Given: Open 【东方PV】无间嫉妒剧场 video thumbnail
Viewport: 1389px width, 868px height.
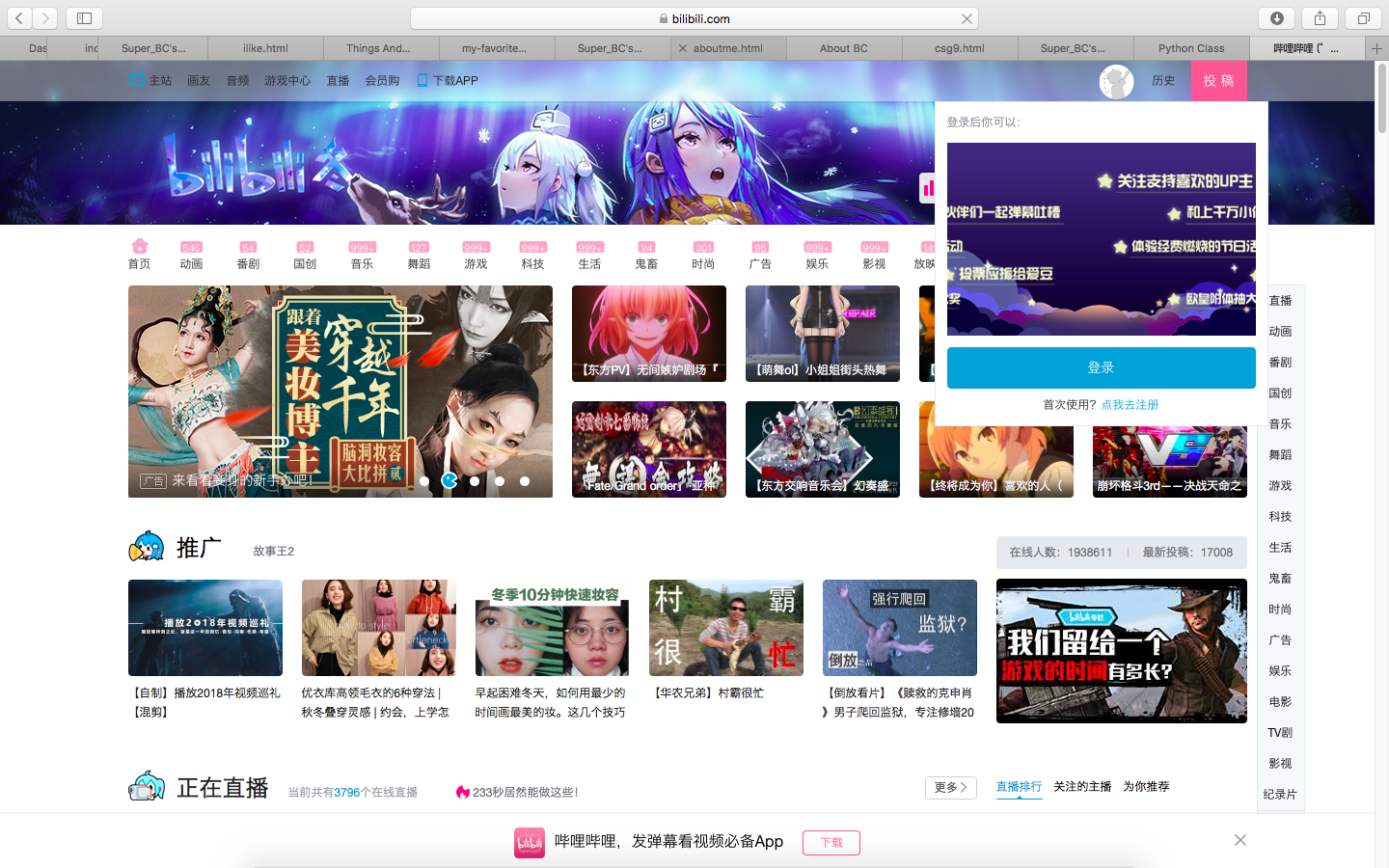Looking at the screenshot, I should tap(649, 334).
